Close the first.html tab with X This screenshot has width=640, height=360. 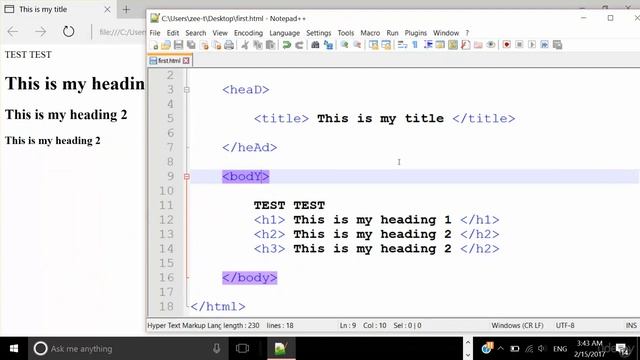coord(186,61)
